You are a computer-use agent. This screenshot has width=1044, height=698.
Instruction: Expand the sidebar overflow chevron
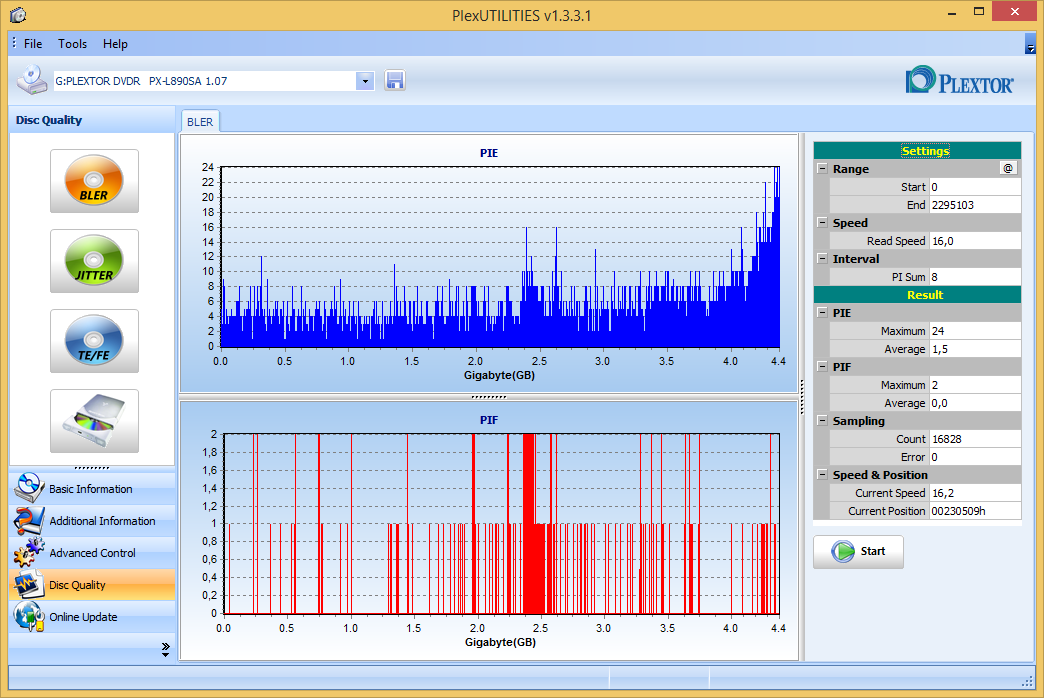(165, 649)
